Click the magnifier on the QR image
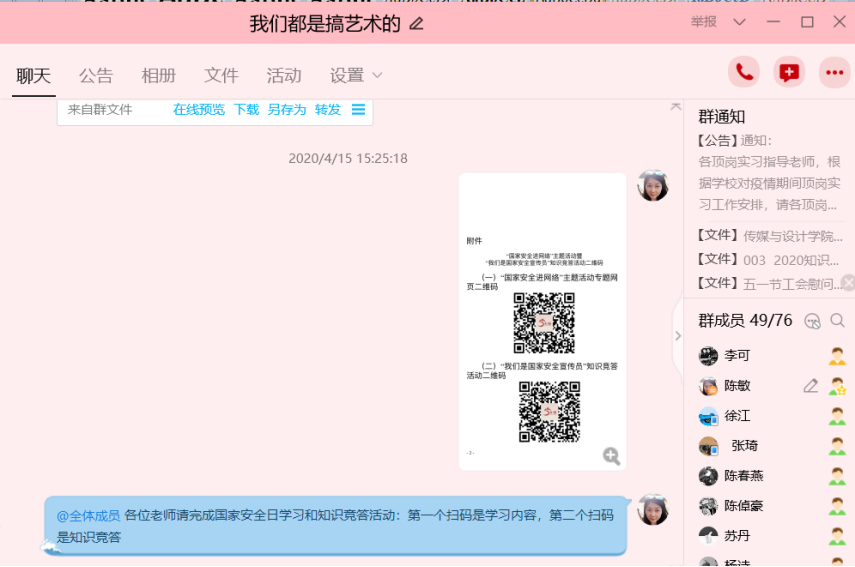This screenshot has height=567, width=855. tap(611, 456)
